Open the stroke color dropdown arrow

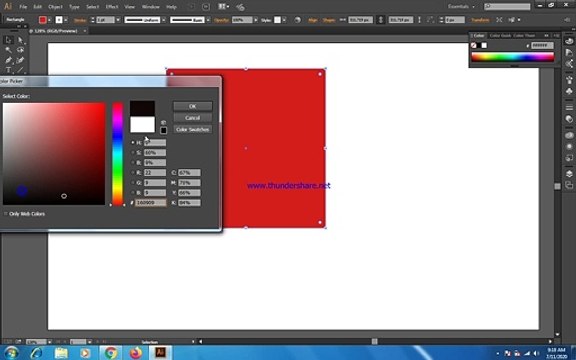point(66,20)
